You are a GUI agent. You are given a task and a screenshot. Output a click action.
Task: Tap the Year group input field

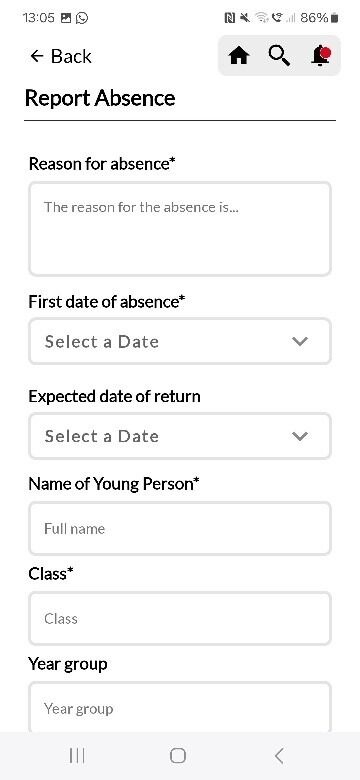pos(180,707)
